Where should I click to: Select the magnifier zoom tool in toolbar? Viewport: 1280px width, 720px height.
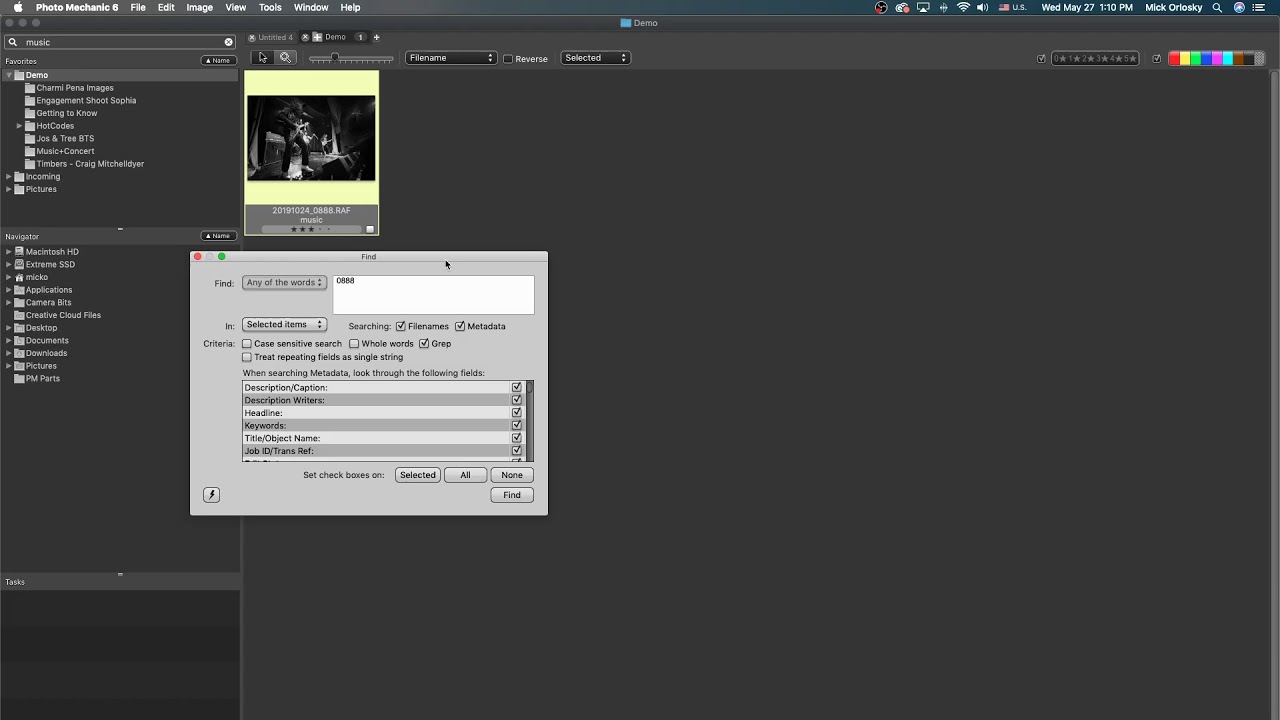pyautogui.click(x=285, y=58)
